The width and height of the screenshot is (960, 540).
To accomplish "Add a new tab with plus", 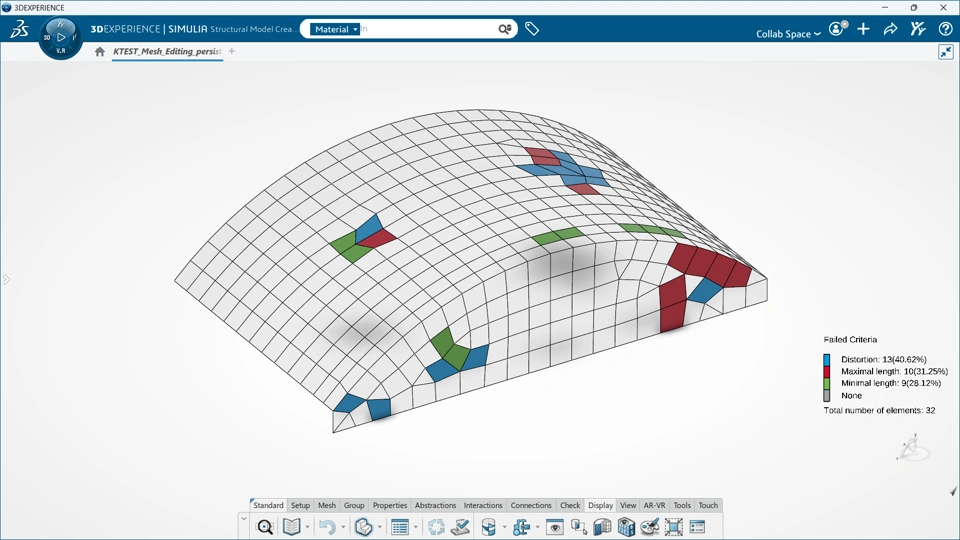I will pos(231,51).
